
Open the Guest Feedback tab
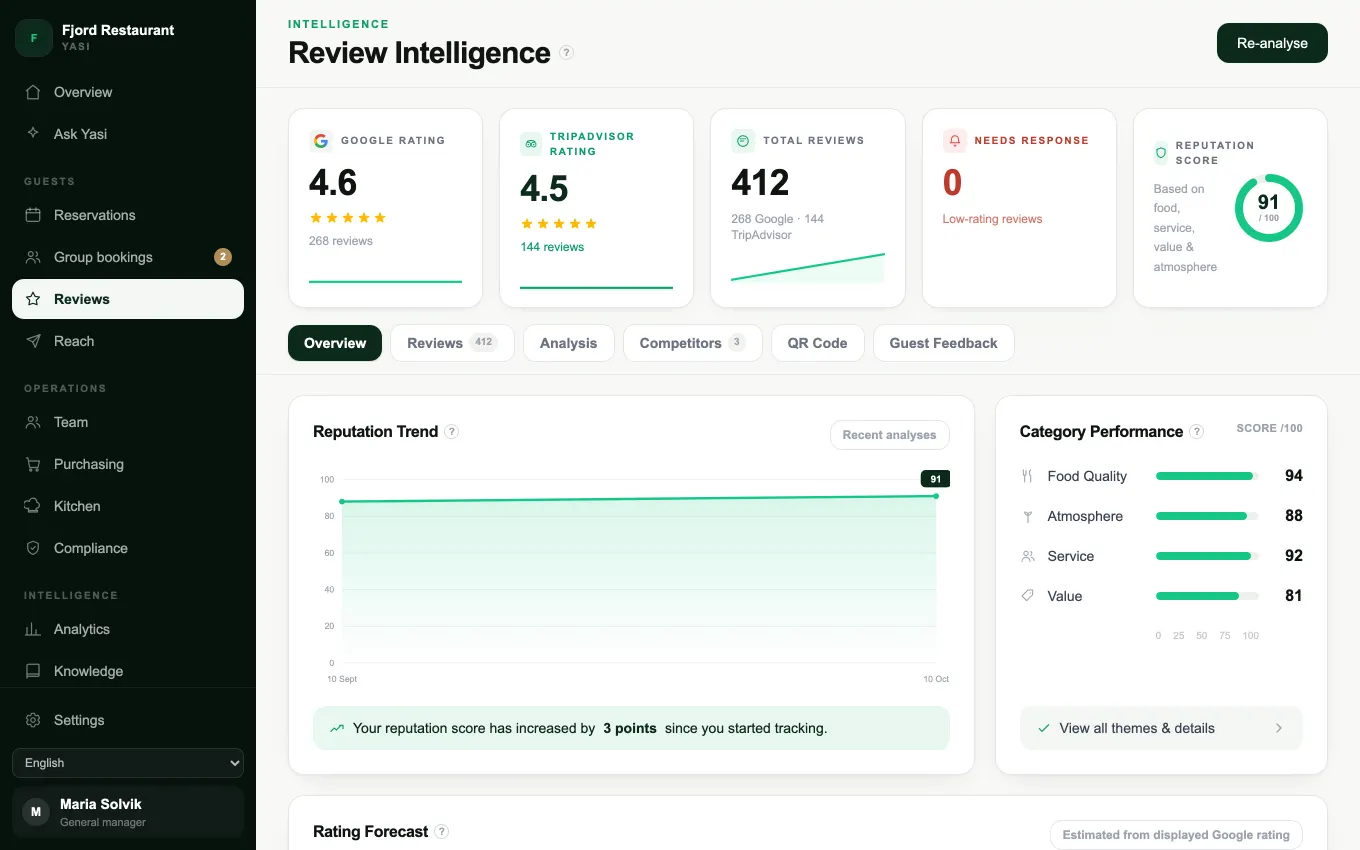click(x=943, y=343)
